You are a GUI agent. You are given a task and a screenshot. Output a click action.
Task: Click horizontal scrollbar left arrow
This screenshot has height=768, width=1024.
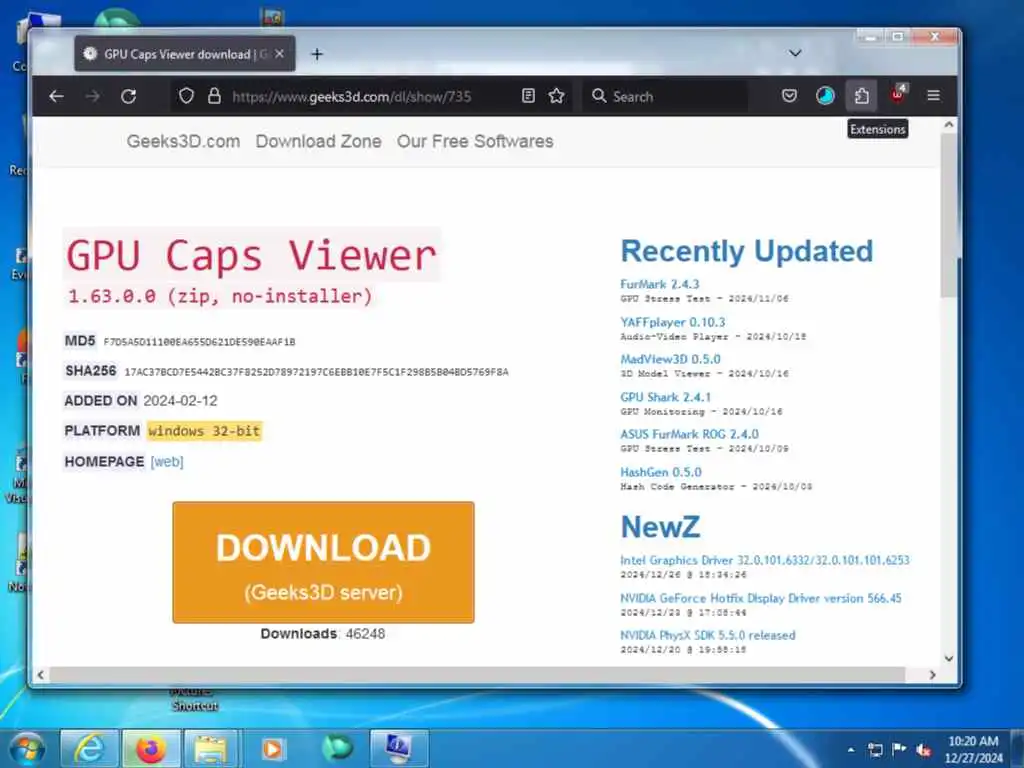click(x=40, y=675)
